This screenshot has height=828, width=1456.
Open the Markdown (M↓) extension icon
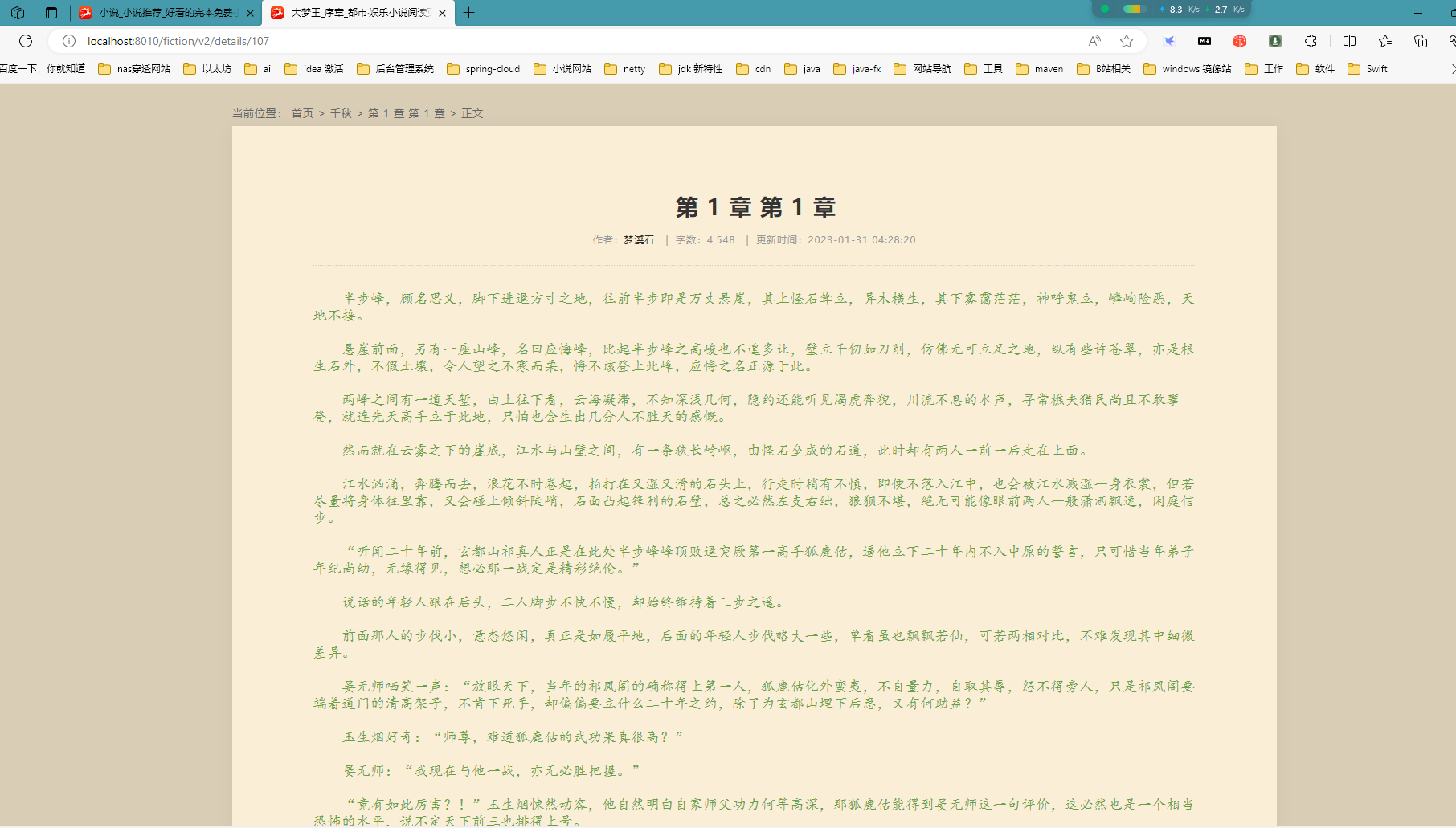click(1204, 41)
